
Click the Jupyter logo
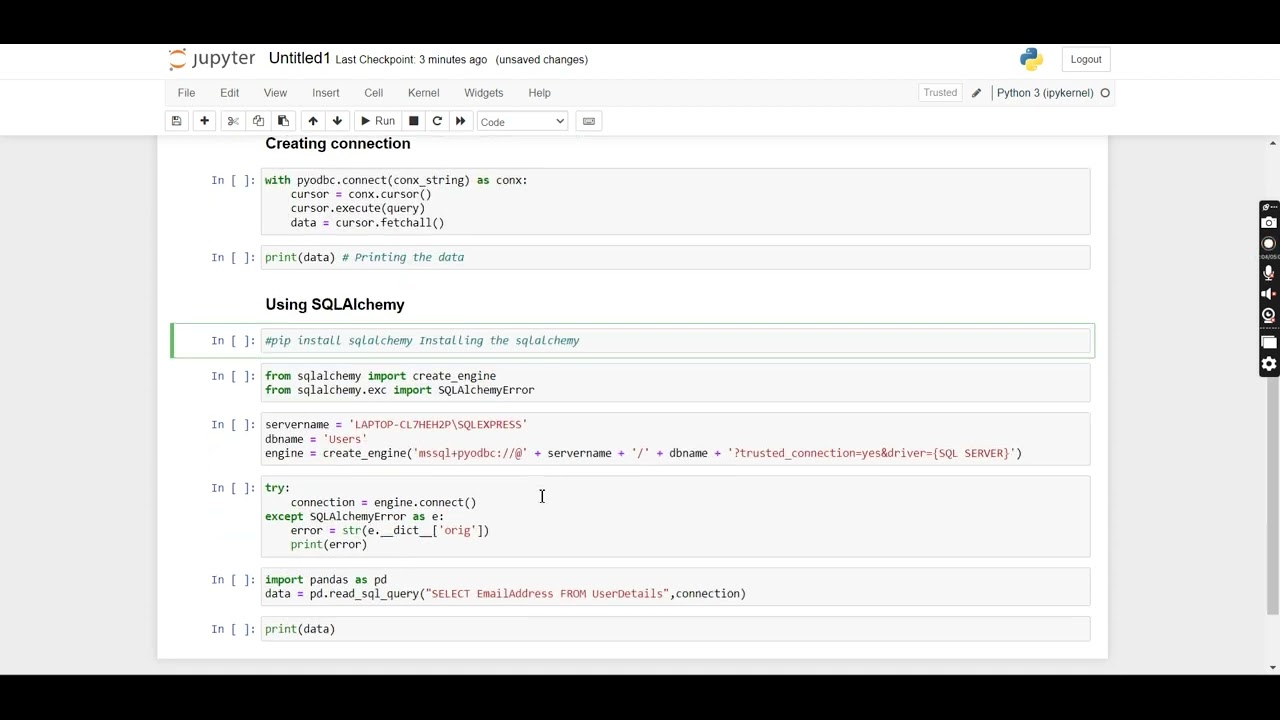coord(211,59)
